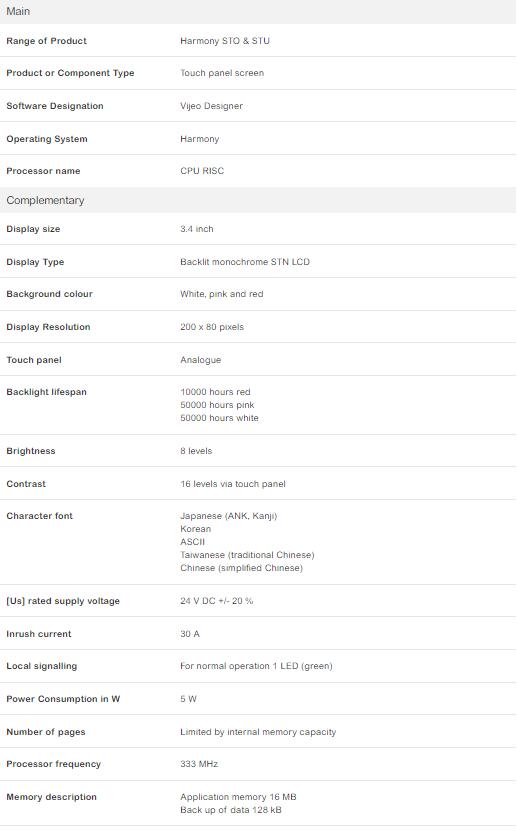
Task: Click the 10000 hours red line
Action: pyautogui.click(x=215, y=392)
